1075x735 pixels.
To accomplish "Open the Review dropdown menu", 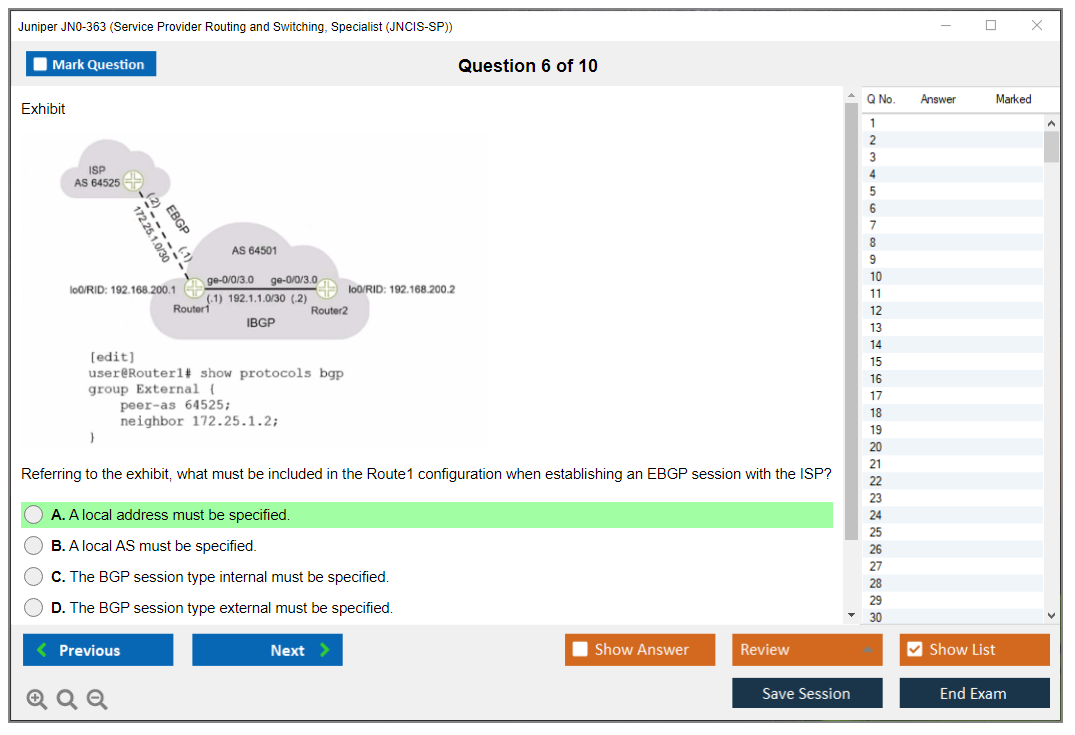I will click(x=807, y=650).
